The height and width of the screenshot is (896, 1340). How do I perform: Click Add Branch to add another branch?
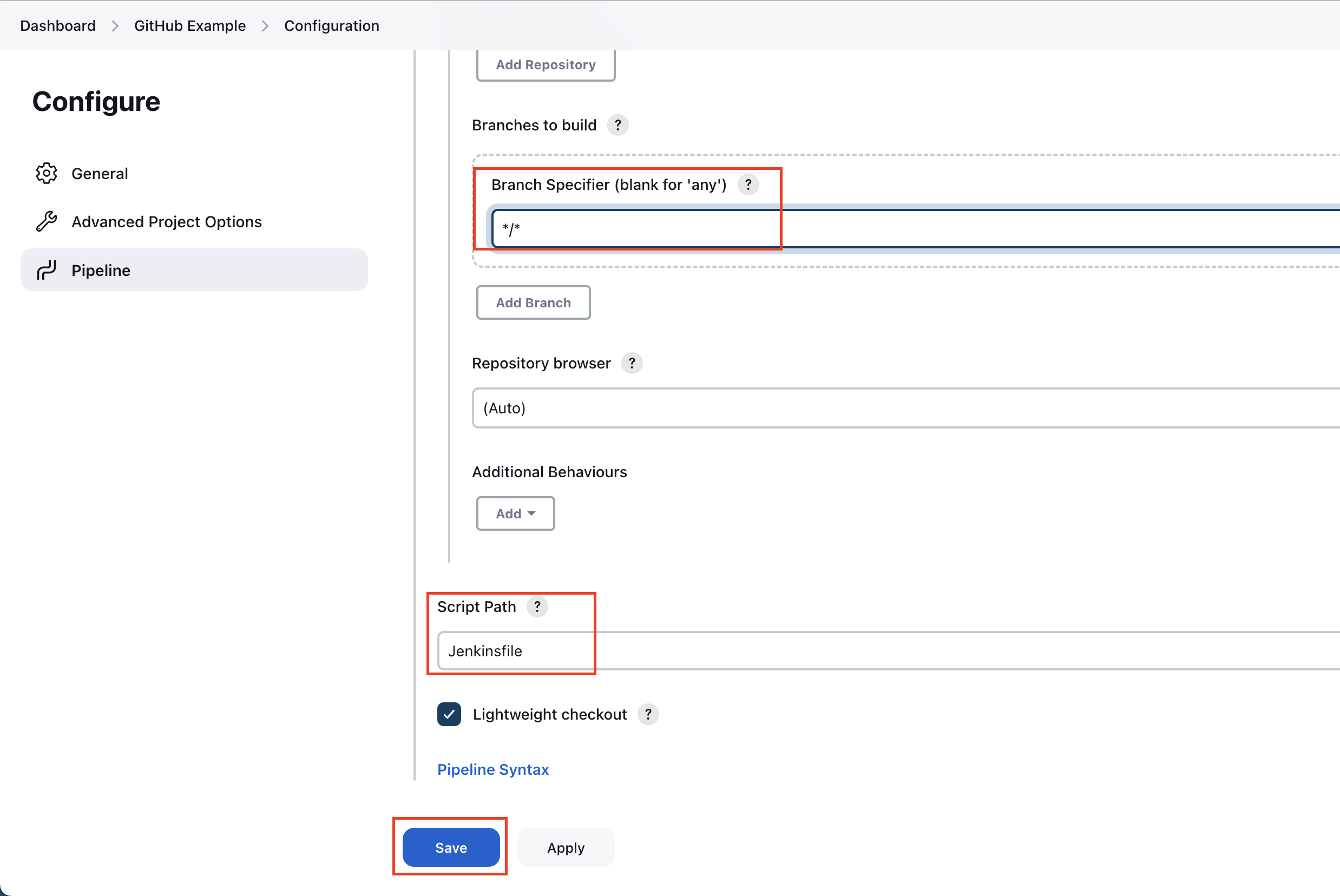pos(533,302)
